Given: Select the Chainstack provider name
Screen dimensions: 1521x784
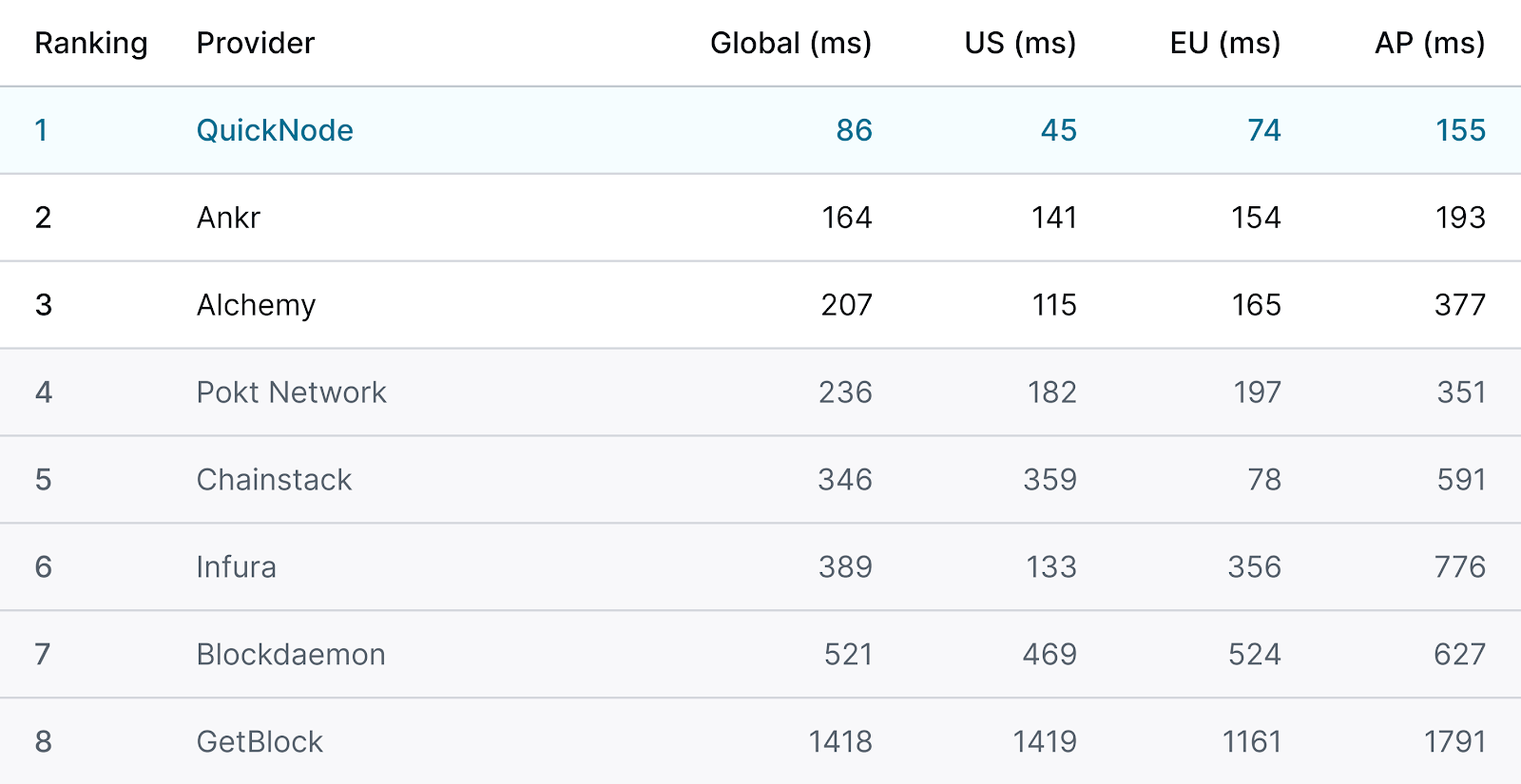Looking at the screenshot, I should click(274, 480).
